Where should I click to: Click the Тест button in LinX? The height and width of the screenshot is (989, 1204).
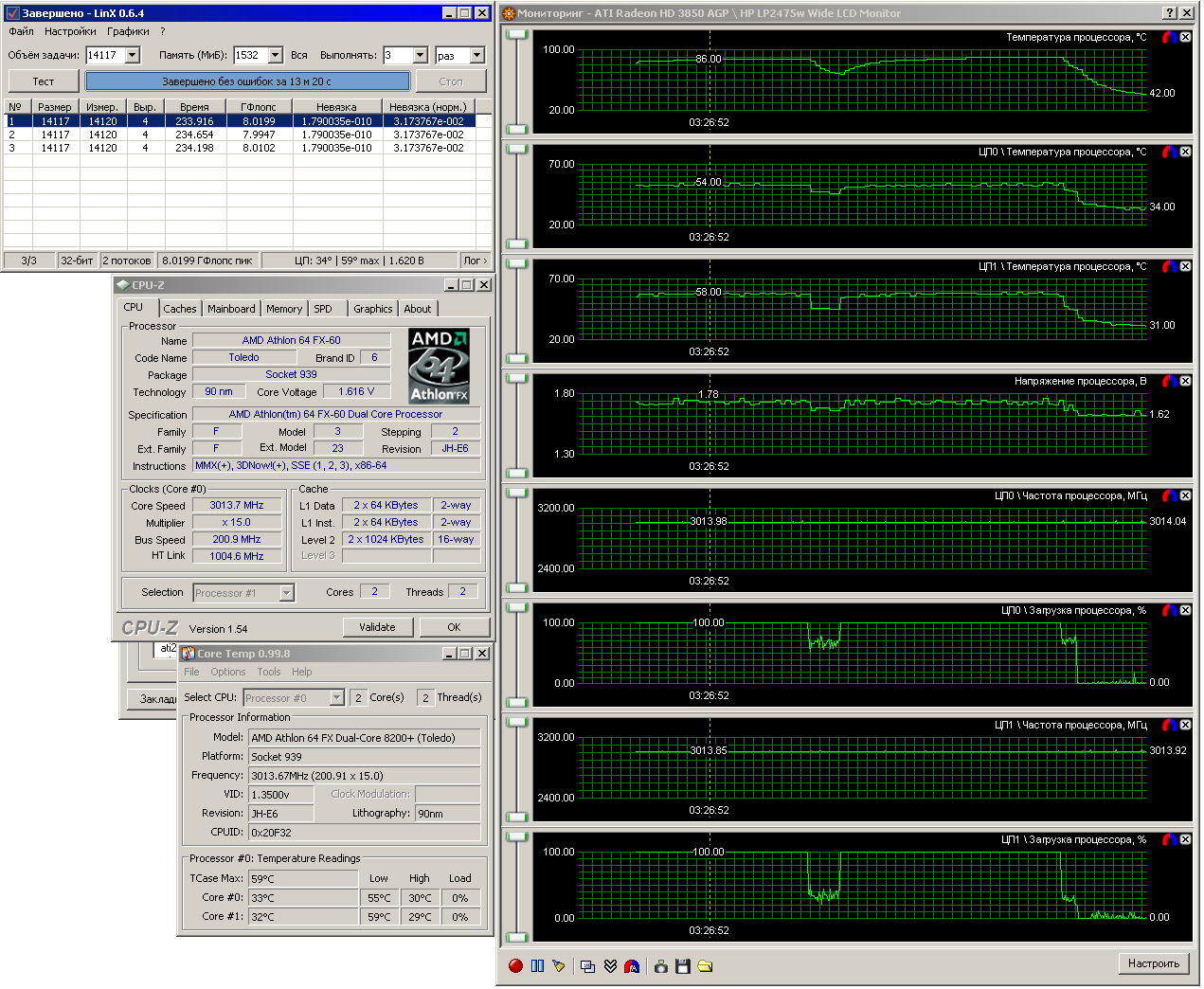44,81
